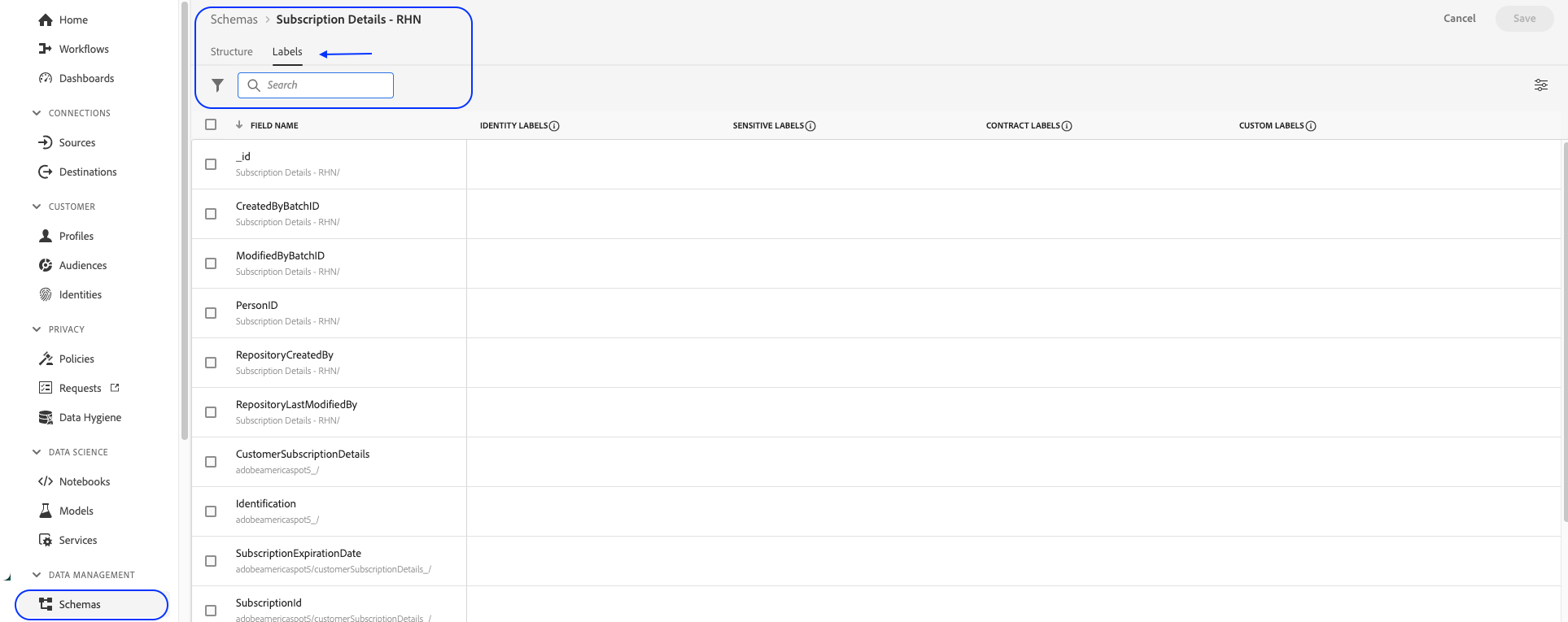The height and width of the screenshot is (622, 1568).
Task: Collapse the CUSTOMER section
Action: (37, 207)
